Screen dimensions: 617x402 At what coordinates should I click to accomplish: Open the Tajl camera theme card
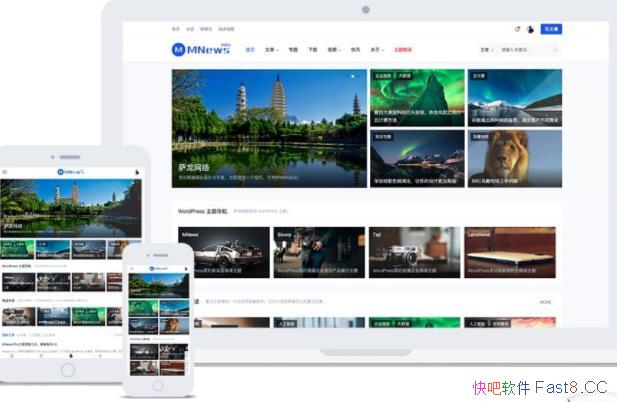414,252
